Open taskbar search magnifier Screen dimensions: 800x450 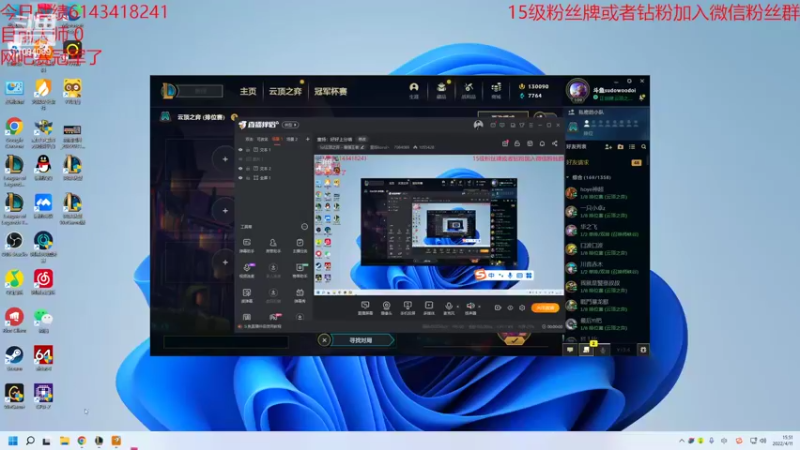[x=30, y=440]
